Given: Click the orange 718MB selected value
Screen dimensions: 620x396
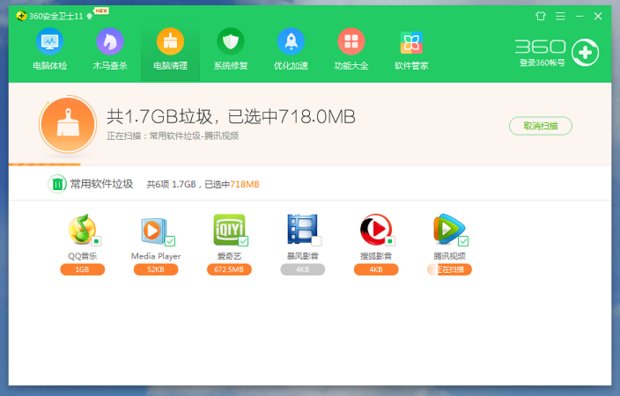Looking at the screenshot, I should click(x=244, y=184).
